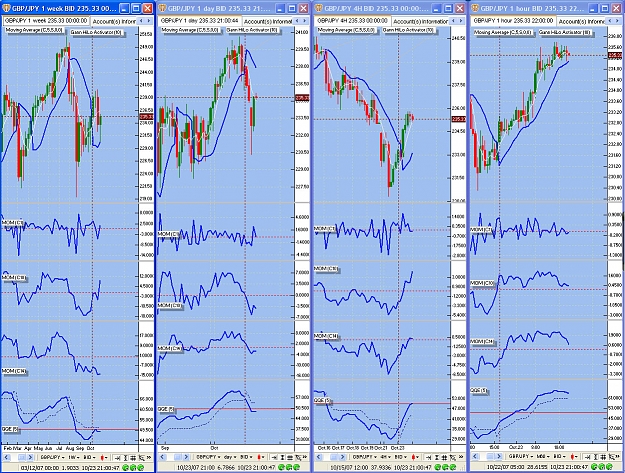This screenshot has width=625, height=473.
Task: Expand toolbar overflow chevron in daily window
Action: [305, 457]
